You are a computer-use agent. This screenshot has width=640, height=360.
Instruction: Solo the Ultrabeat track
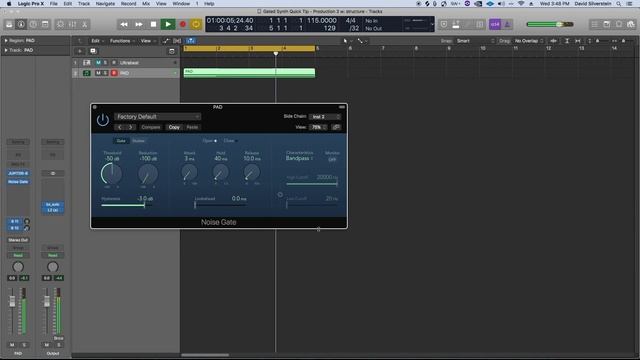pyautogui.click(x=105, y=62)
